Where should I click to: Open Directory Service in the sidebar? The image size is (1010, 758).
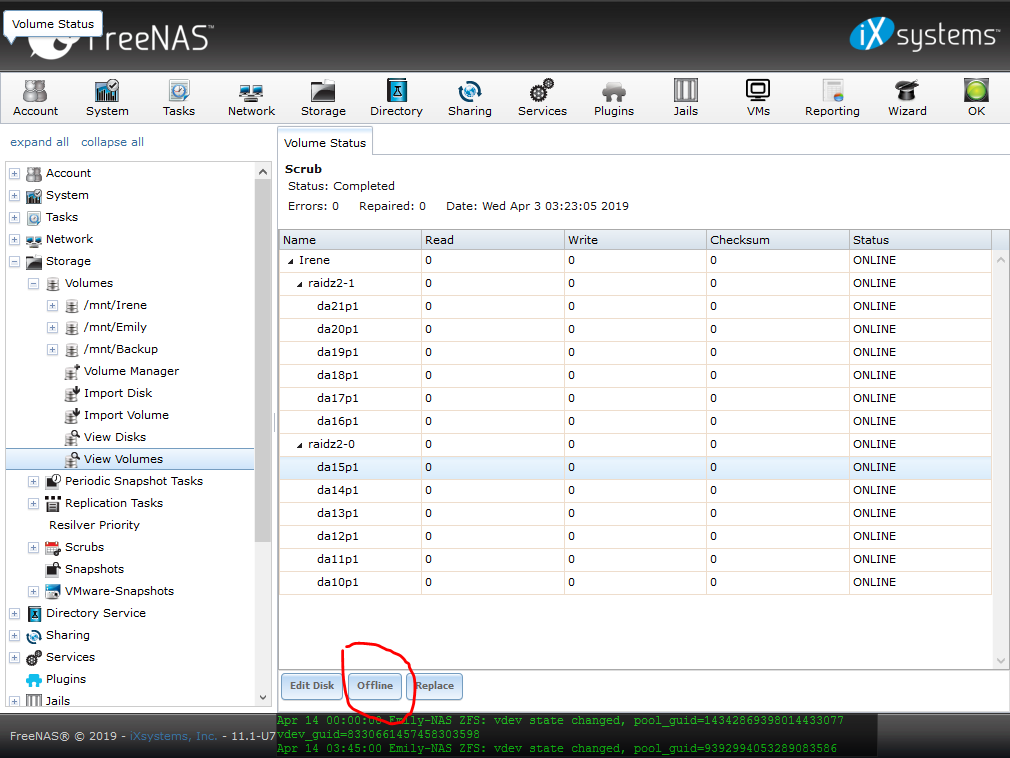coord(96,613)
